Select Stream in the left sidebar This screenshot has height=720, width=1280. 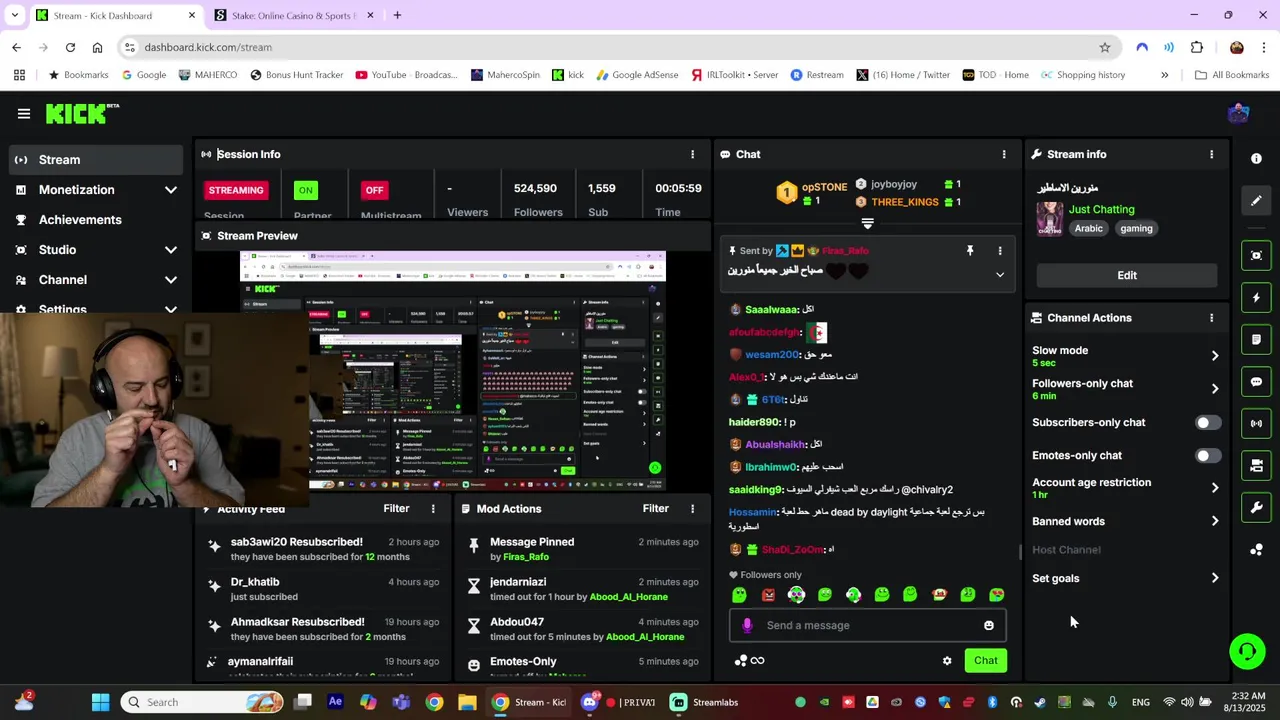coord(97,160)
